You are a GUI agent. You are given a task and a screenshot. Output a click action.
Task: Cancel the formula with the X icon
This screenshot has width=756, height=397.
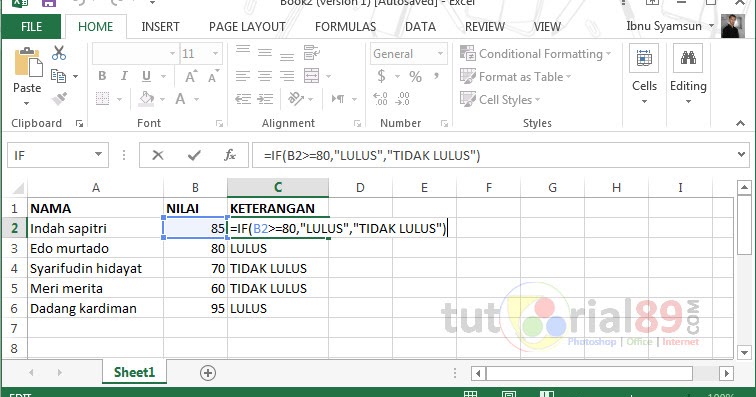(158, 155)
